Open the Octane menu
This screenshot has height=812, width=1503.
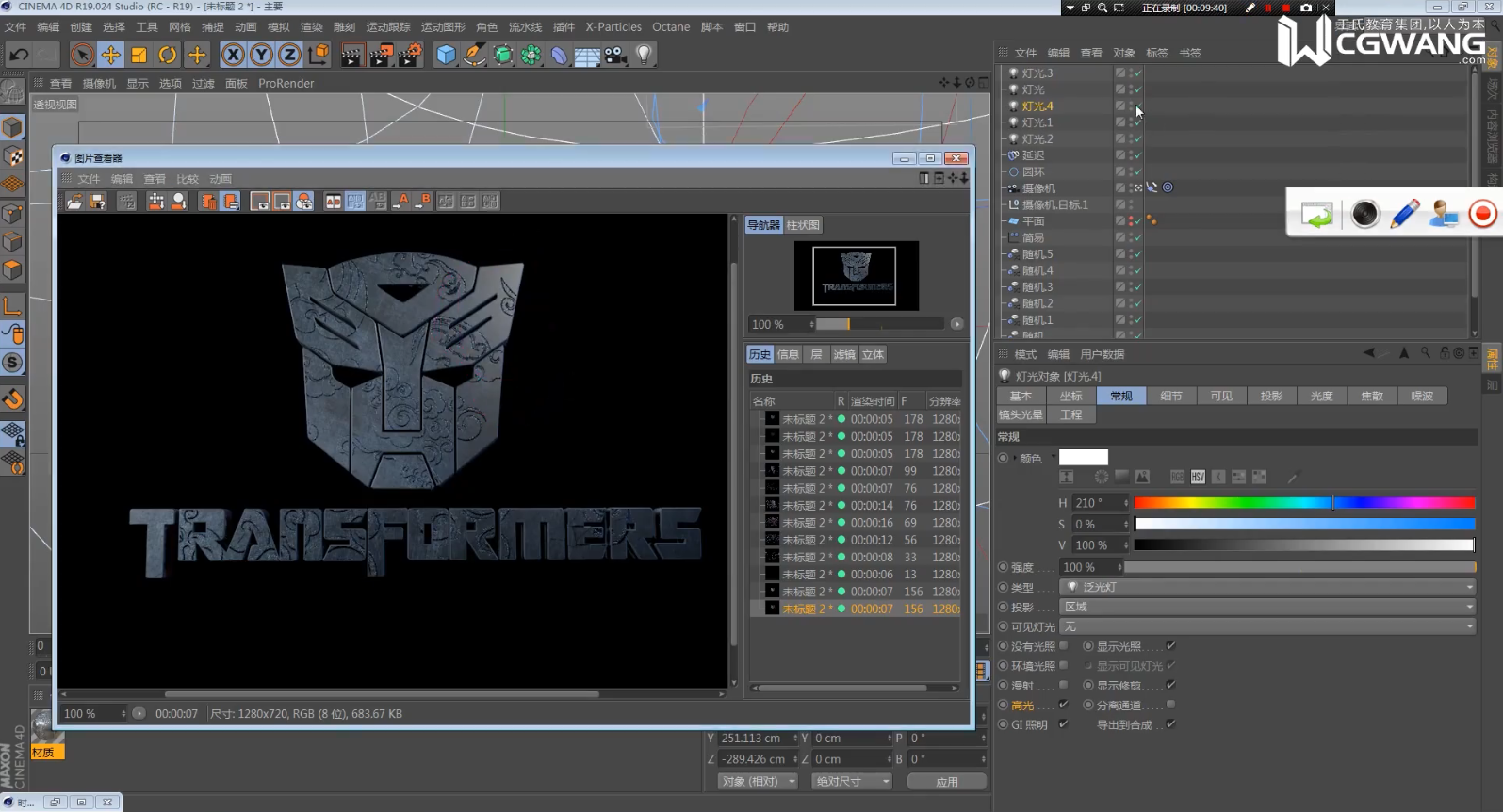tap(671, 27)
